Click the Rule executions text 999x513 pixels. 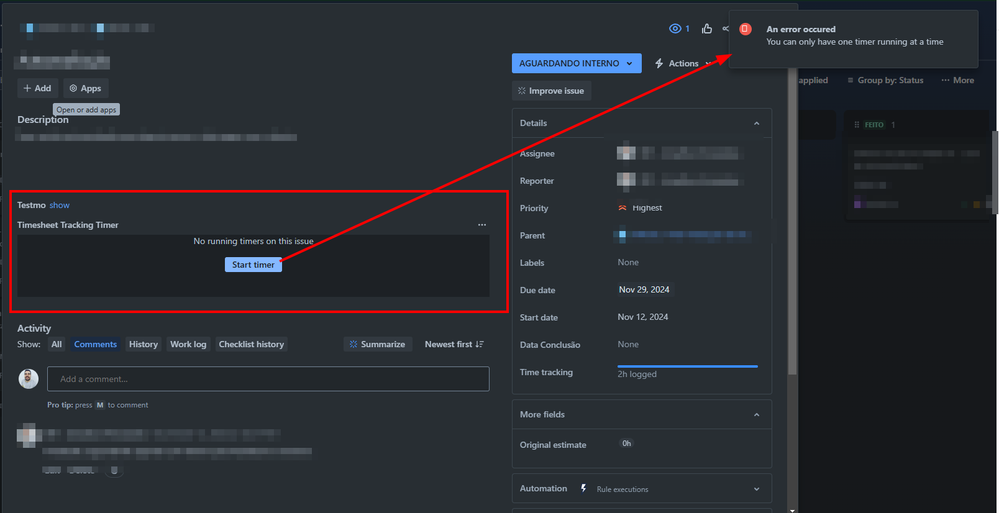622,489
